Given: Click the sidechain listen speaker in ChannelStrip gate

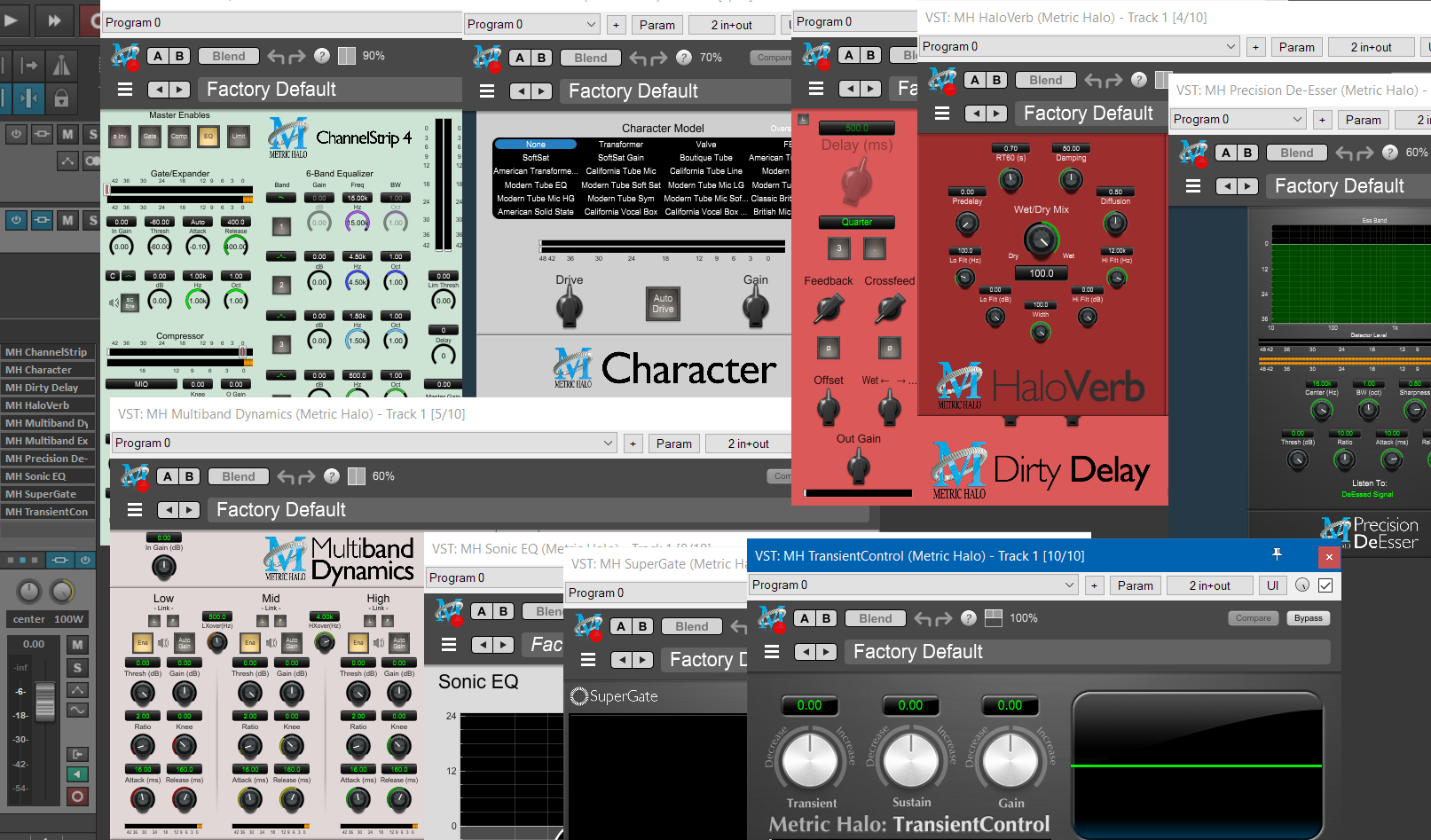Looking at the screenshot, I should (114, 302).
